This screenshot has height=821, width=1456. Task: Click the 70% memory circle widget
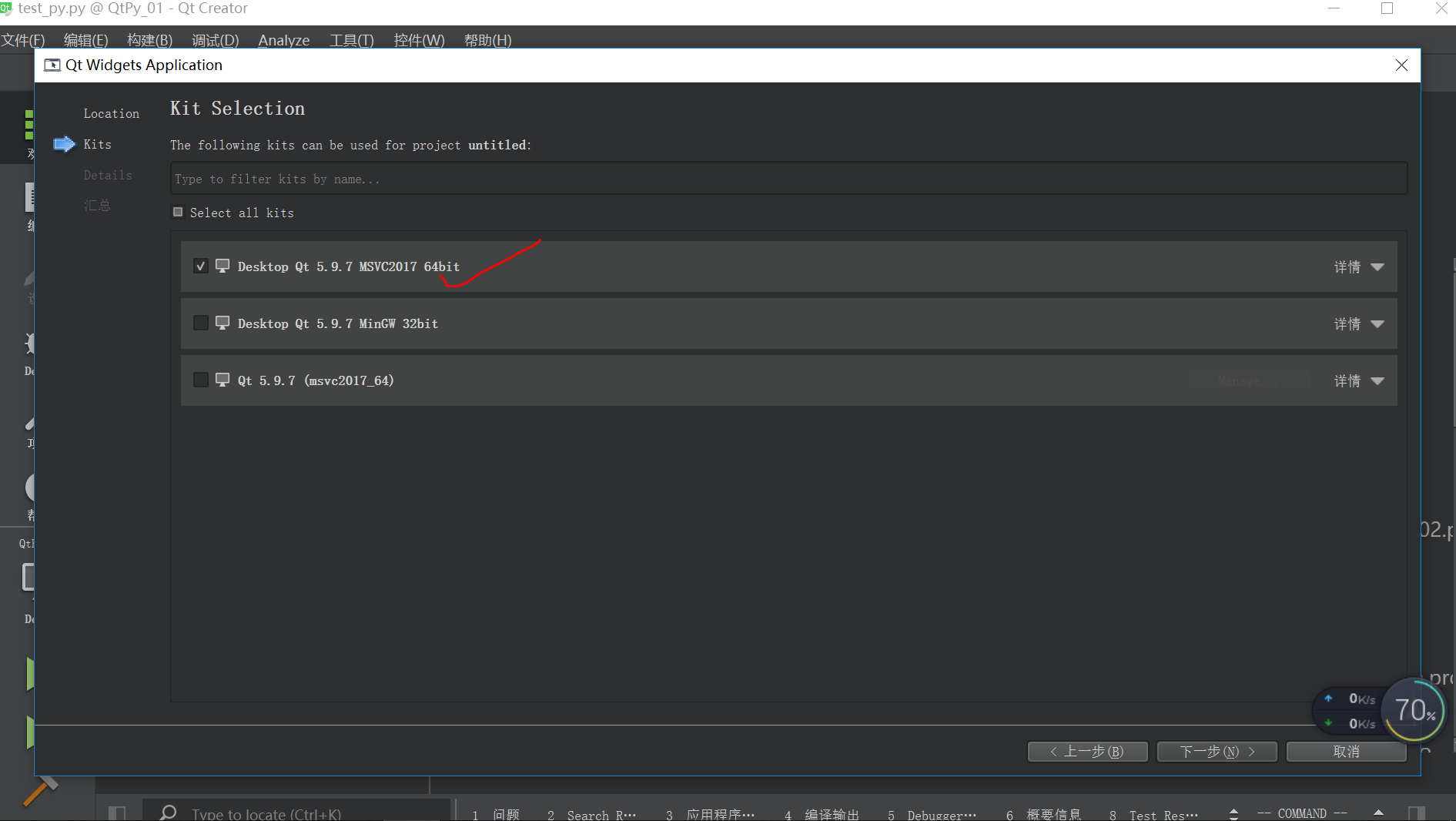(1414, 709)
